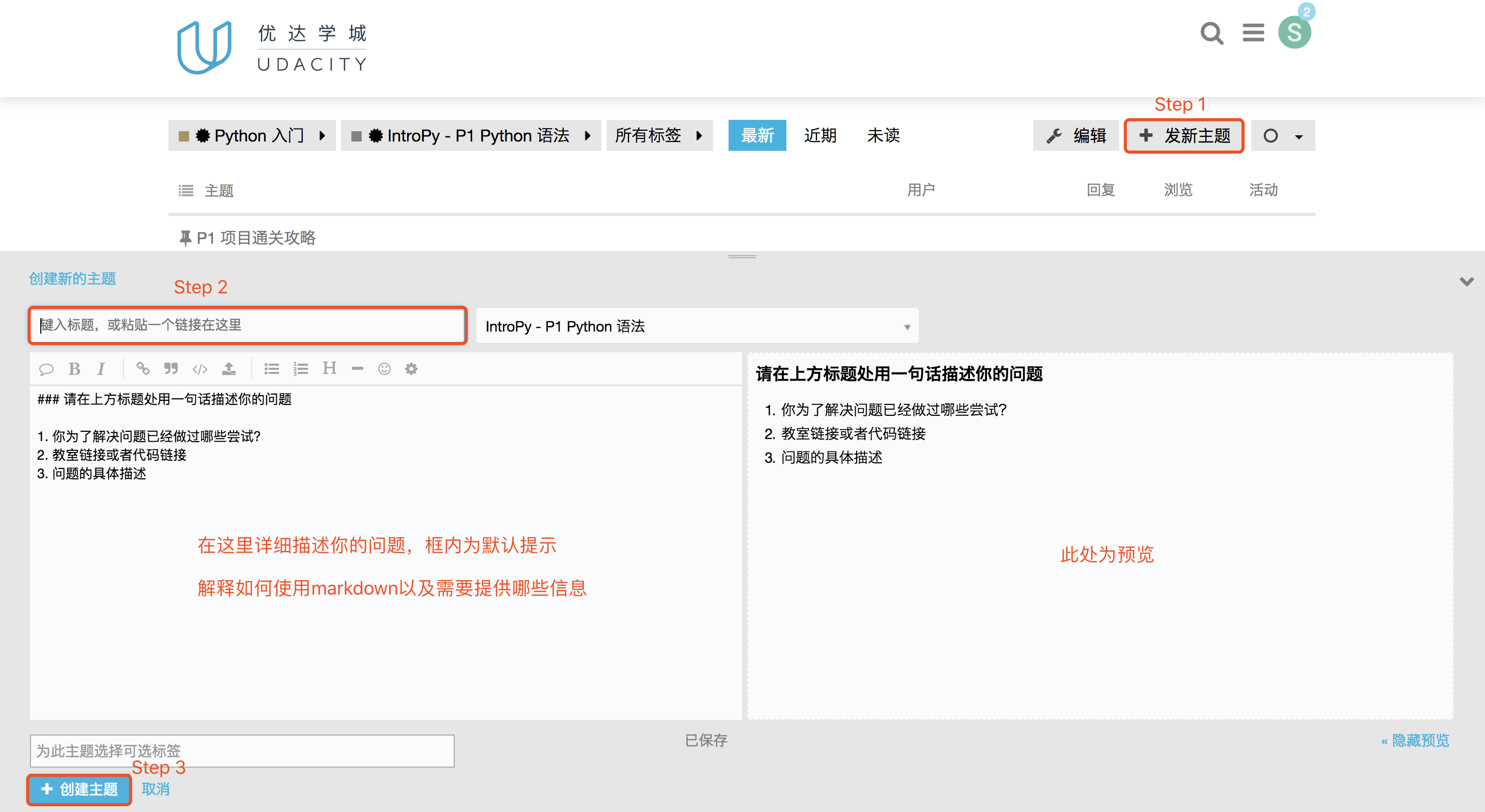Click the Italic formatting icon
This screenshot has width=1485, height=812.
pyautogui.click(x=101, y=369)
